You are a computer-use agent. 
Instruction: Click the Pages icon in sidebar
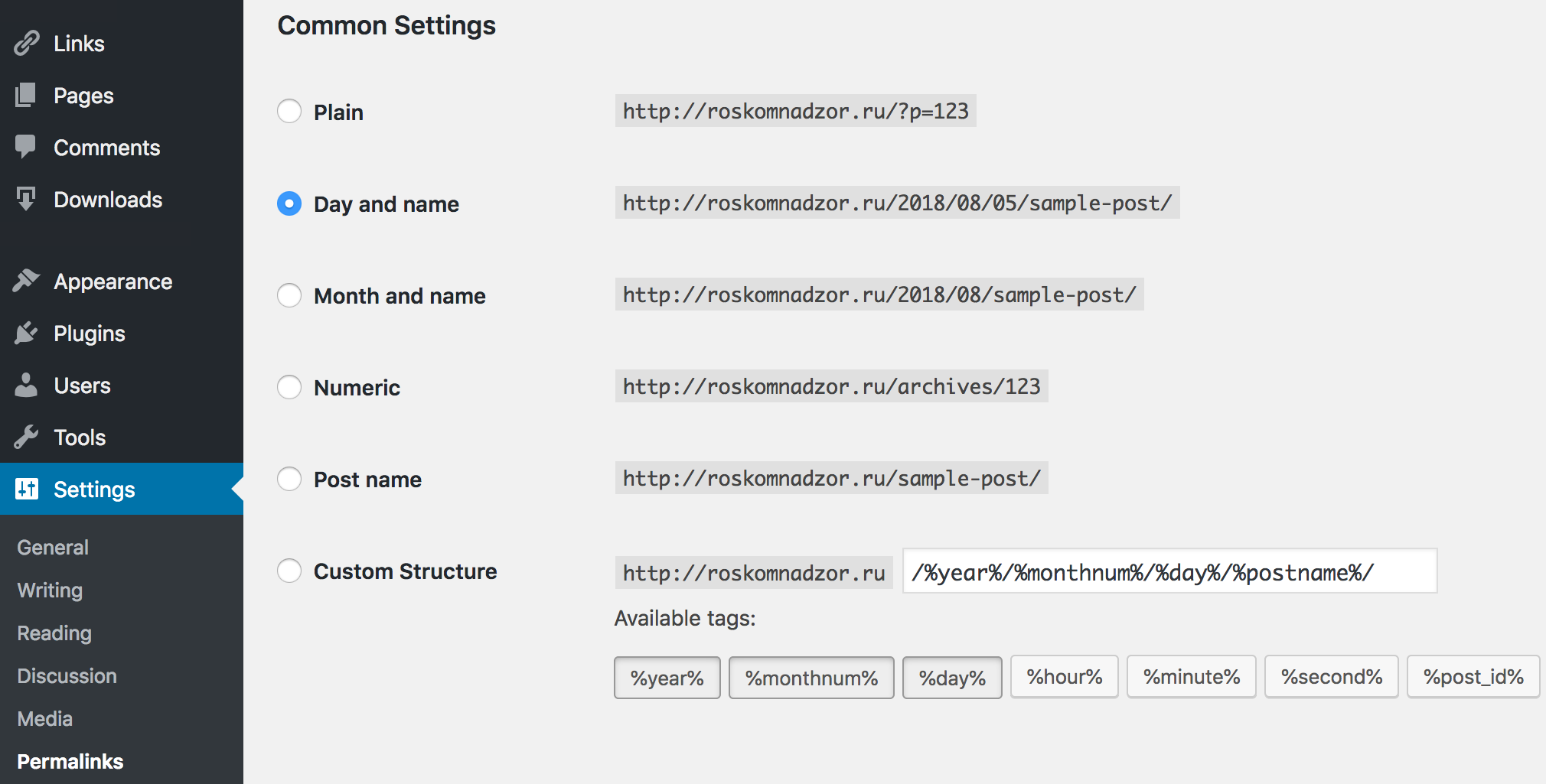coord(26,96)
